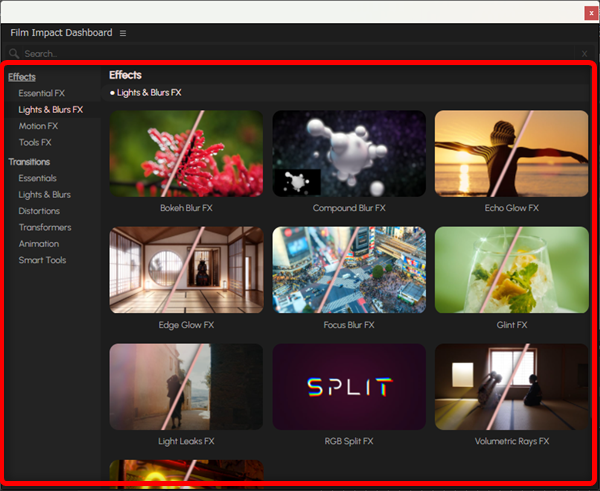
Task: Pick the Edge Glow FX thumbnail
Action: pos(186,270)
